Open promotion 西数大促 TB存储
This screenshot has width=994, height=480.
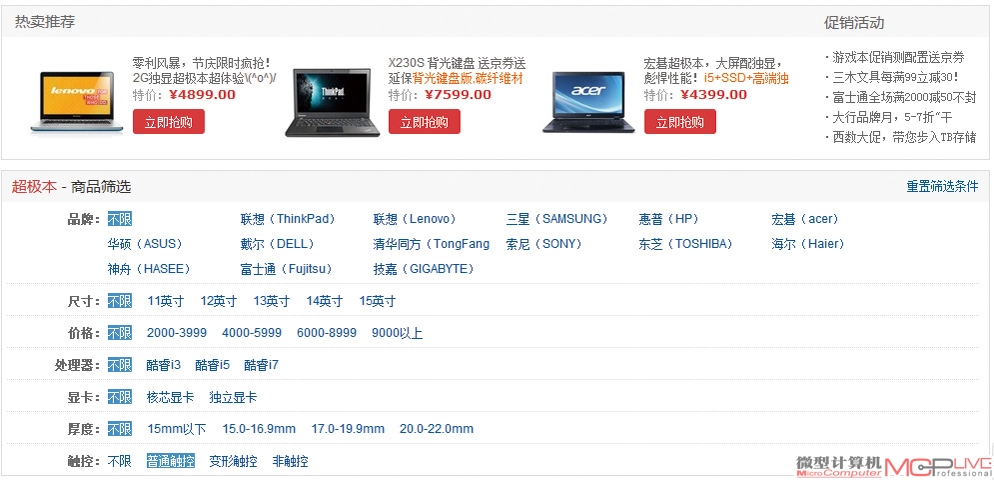(x=904, y=138)
